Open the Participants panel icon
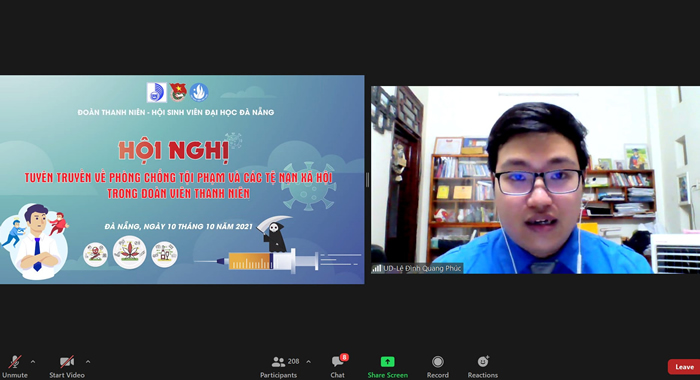The image size is (700, 380). click(278, 361)
